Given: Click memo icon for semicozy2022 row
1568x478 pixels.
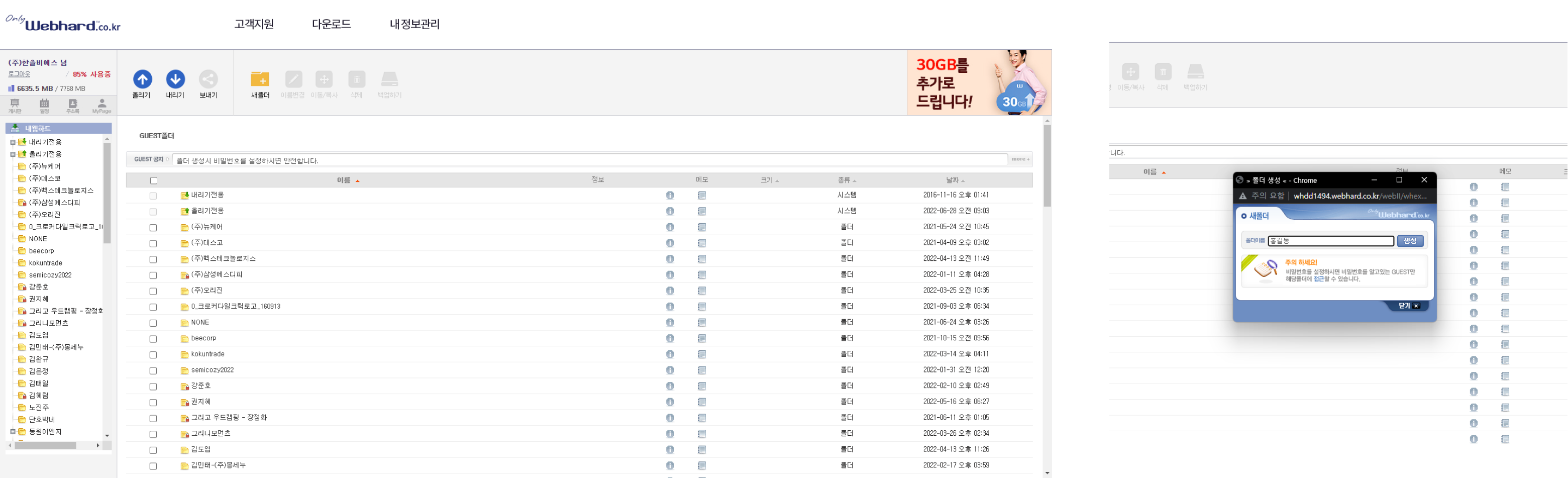Looking at the screenshot, I should coord(702,370).
